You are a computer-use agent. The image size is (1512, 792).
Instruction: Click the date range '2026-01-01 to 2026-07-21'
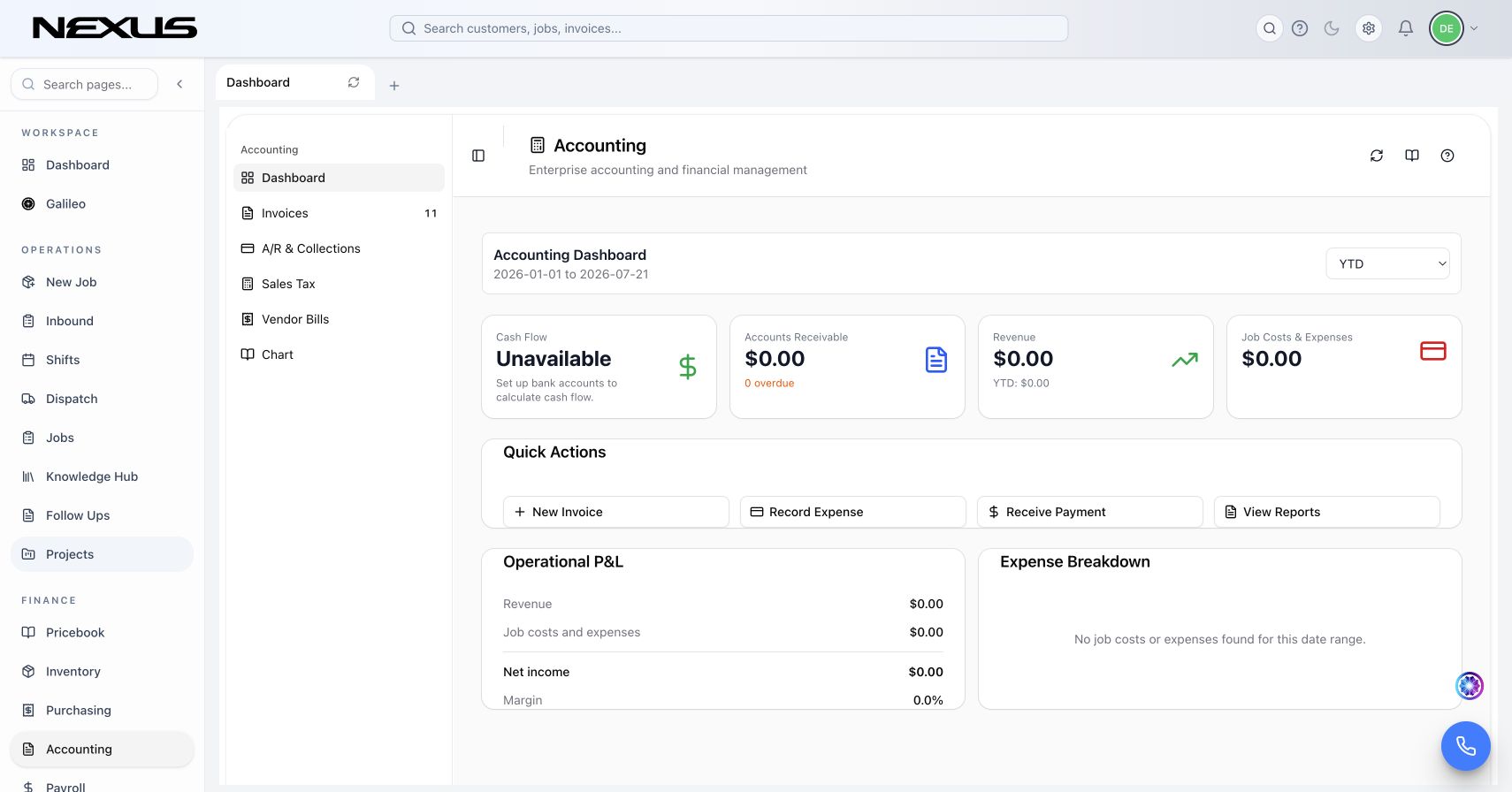point(571,274)
